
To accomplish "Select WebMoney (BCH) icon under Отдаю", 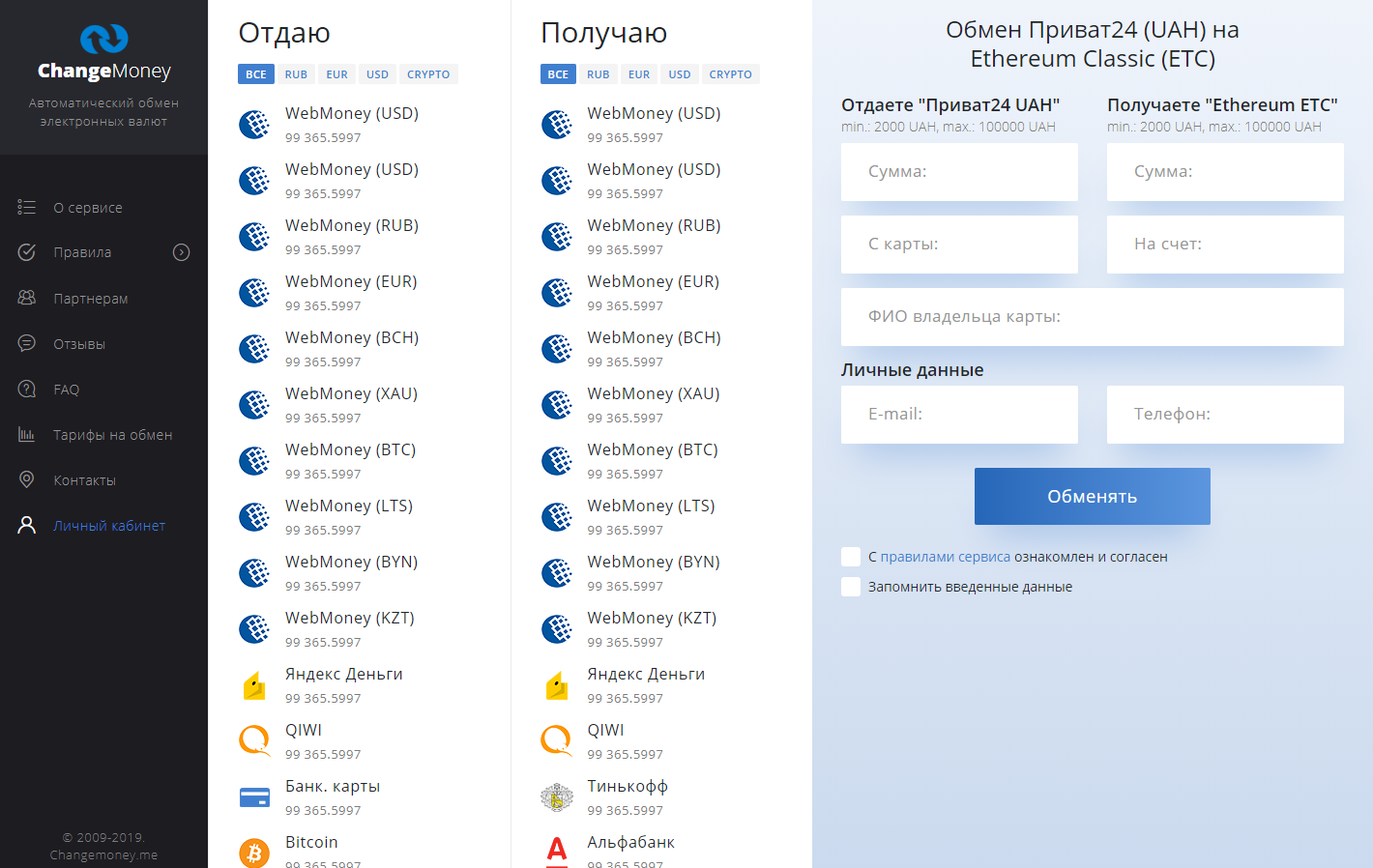I will tap(254, 349).
